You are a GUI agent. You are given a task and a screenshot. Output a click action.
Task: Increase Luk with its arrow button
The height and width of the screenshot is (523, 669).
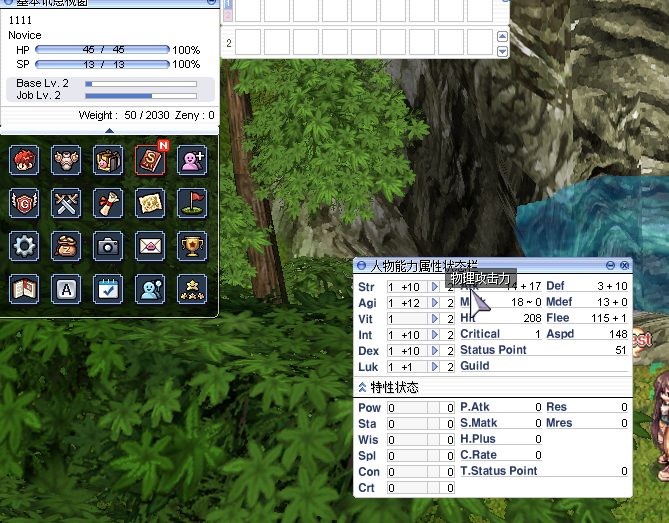(x=434, y=367)
